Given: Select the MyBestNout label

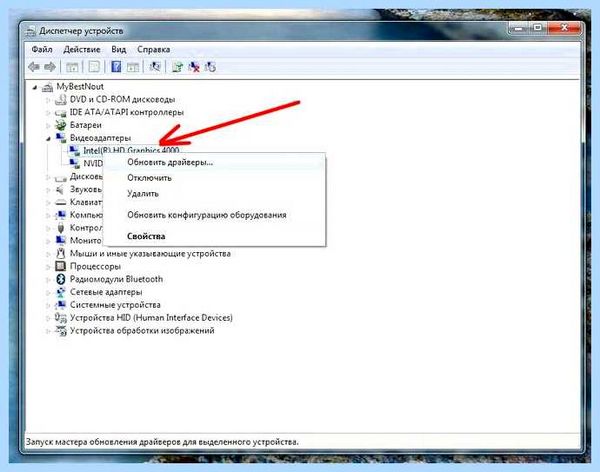Looking at the screenshot, I should click(80, 87).
